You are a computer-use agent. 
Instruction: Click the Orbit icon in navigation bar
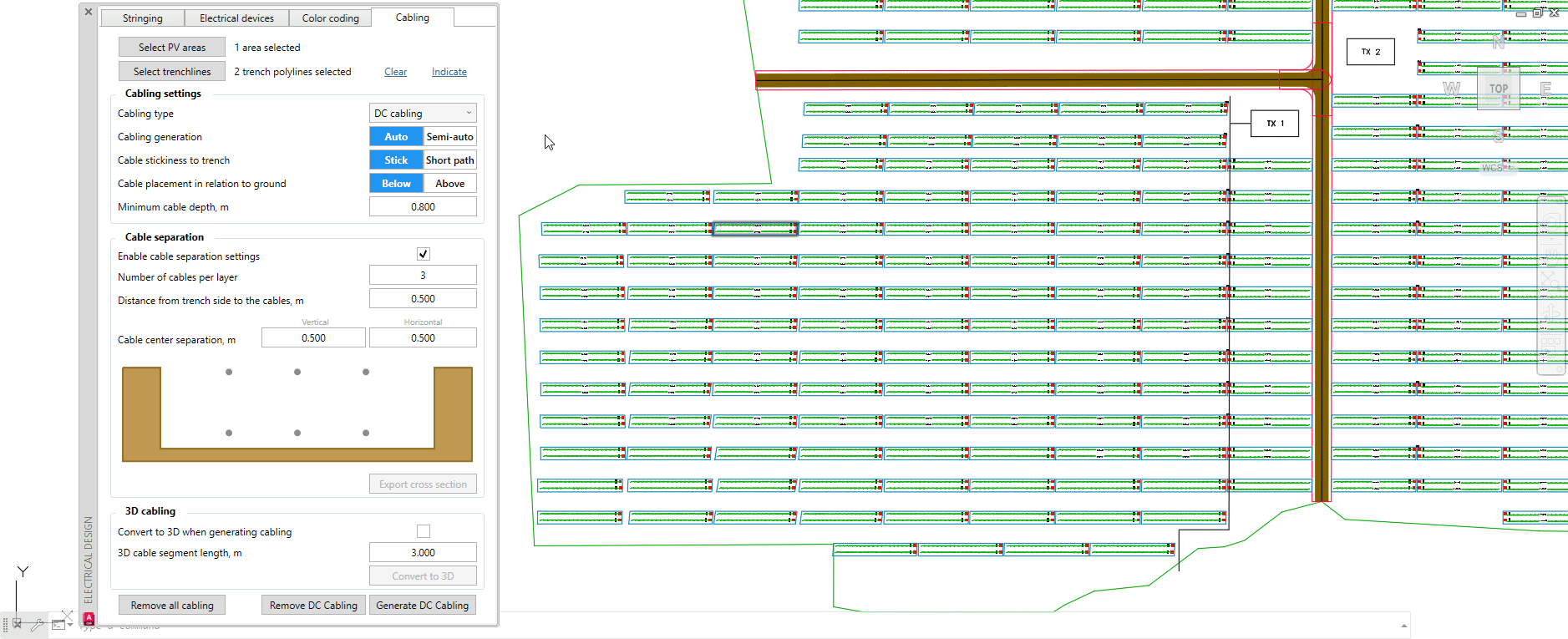coord(1551,312)
